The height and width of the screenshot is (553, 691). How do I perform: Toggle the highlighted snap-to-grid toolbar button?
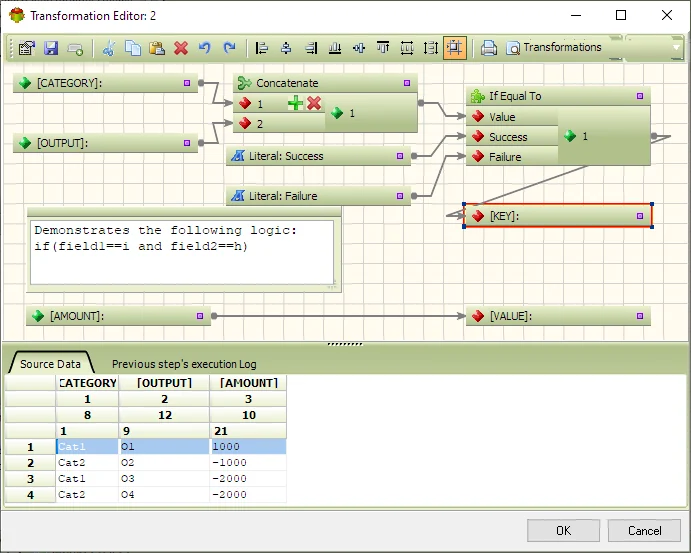pos(455,48)
